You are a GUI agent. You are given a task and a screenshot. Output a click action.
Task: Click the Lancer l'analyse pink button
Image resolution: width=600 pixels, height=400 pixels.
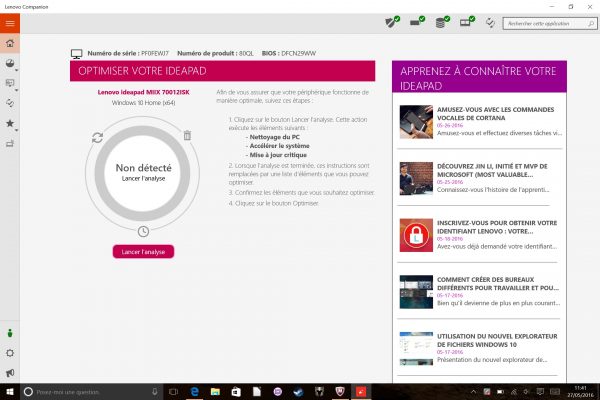pos(143,251)
